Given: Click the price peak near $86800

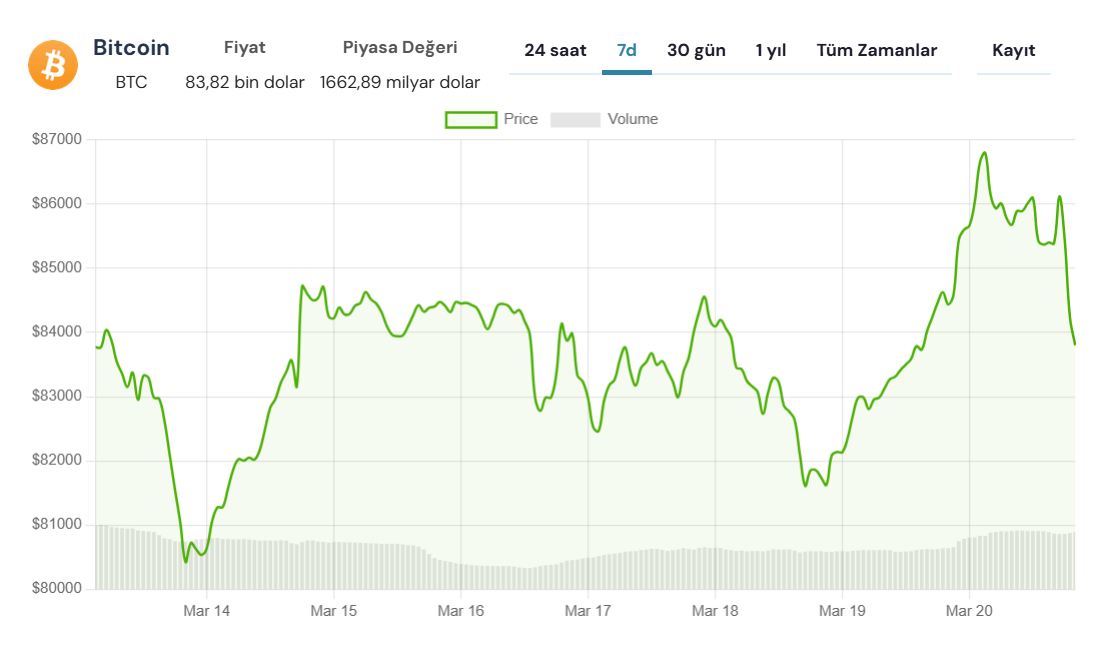Looking at the screenshot, I should (984, 153).
